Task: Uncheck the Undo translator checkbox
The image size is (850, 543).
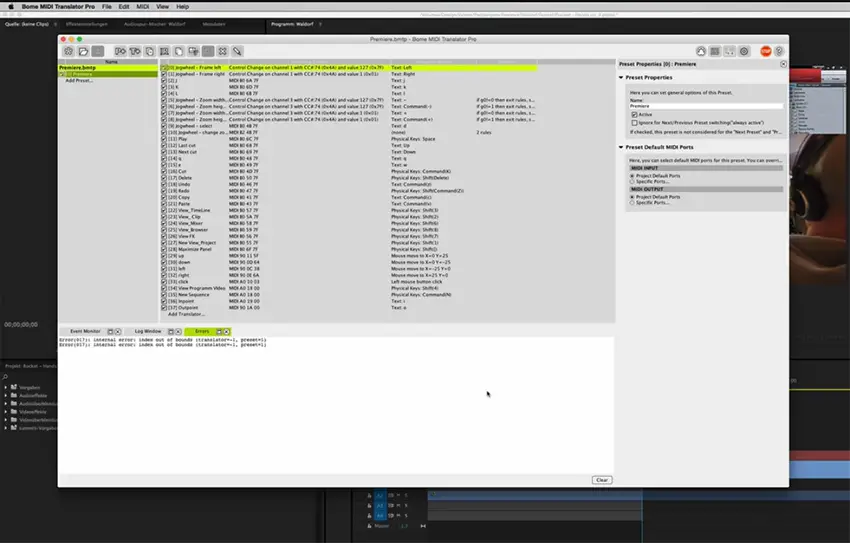Action: 164,185
